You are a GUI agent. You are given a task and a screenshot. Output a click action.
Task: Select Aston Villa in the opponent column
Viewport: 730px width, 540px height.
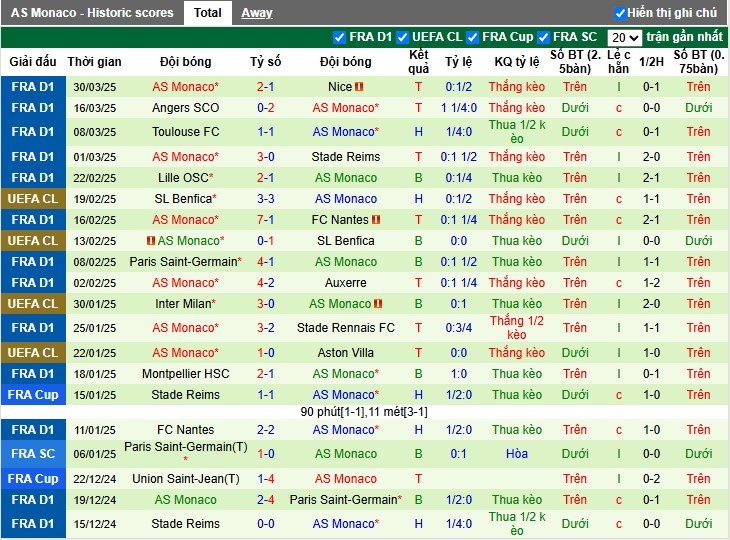345,352
